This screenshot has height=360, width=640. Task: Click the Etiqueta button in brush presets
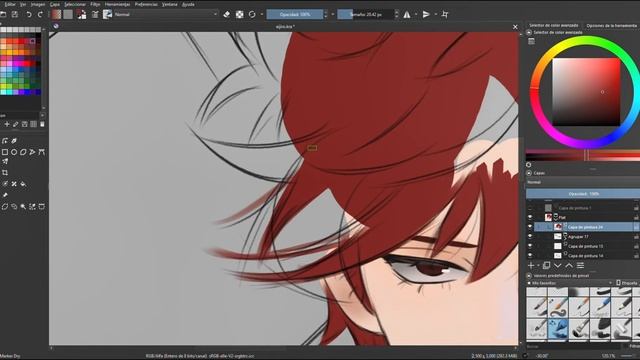click(x=628, y=283)
